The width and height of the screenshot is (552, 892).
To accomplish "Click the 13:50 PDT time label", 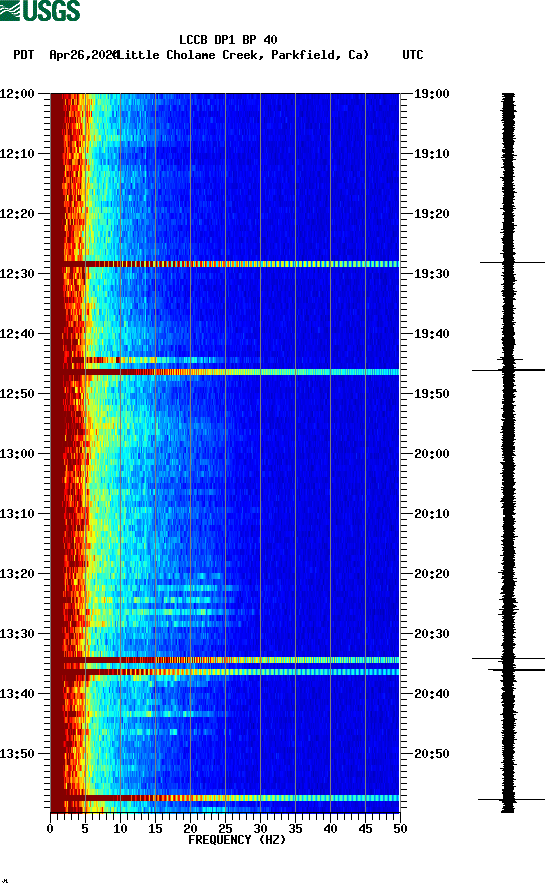I will pos(17,754).
